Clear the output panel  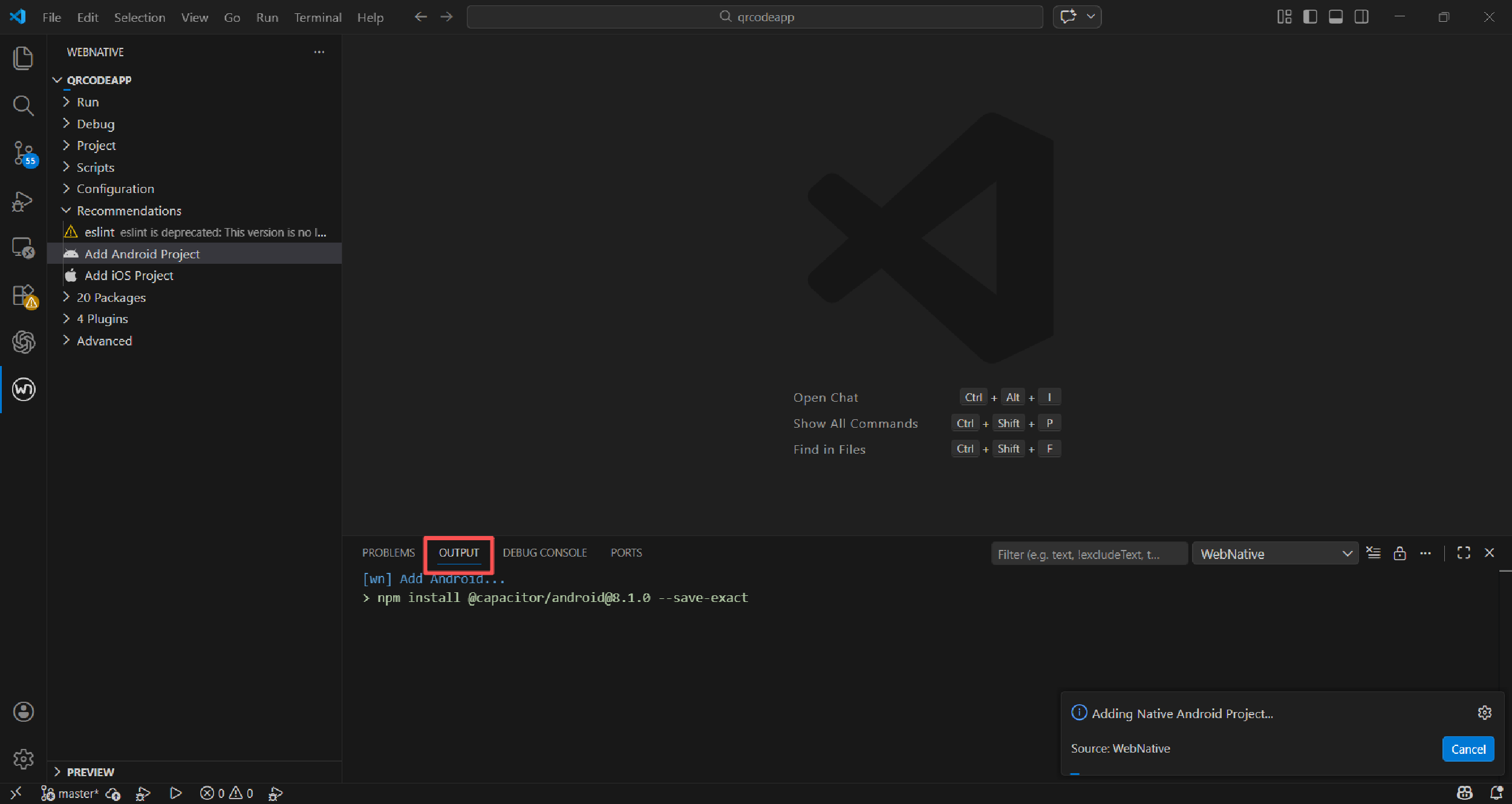tap(1374, 554)
